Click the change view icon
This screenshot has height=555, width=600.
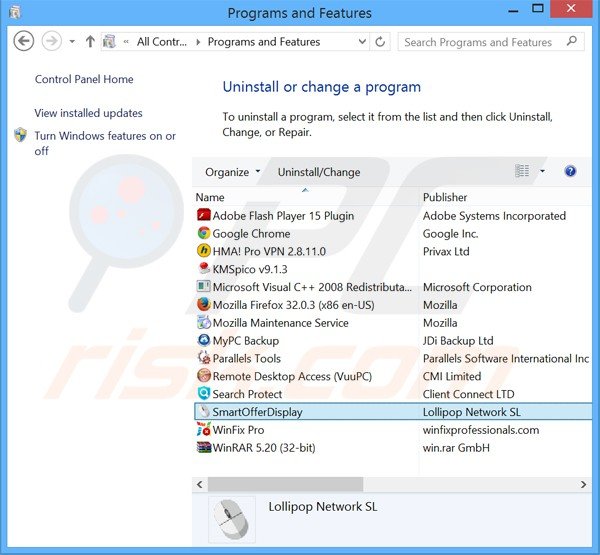coord(522,171)
